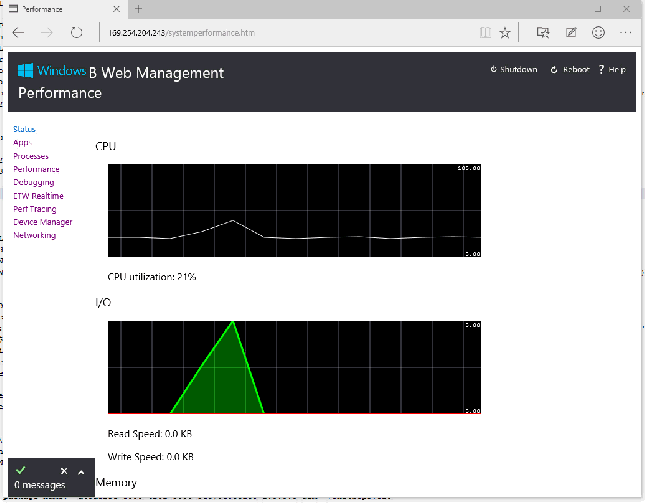Screen dimensions: 645x503
Task: Open reading view book icon
Action: [x=485, y=32]
